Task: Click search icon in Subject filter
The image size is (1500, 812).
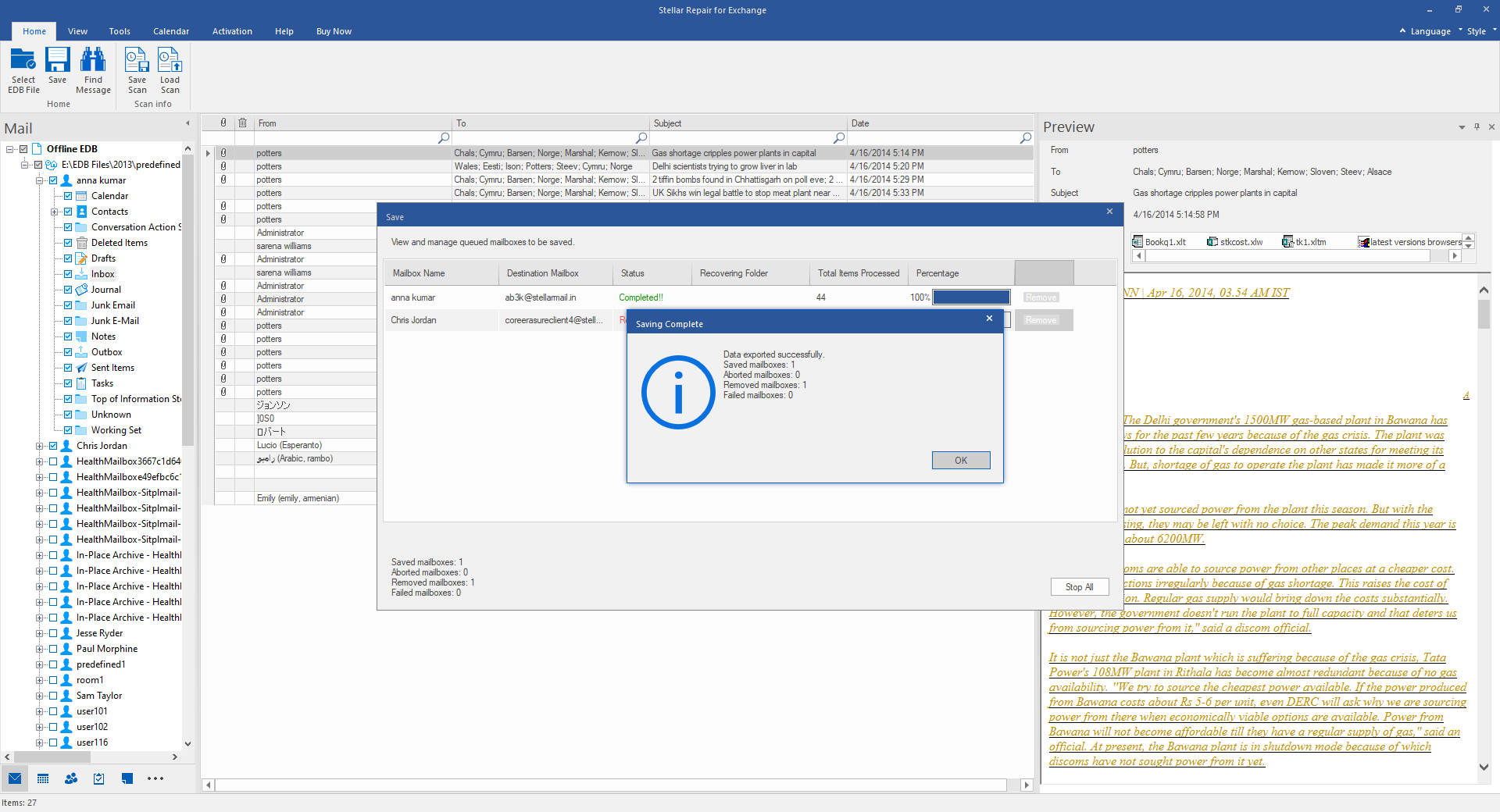Action: click(x=839, y=137)
